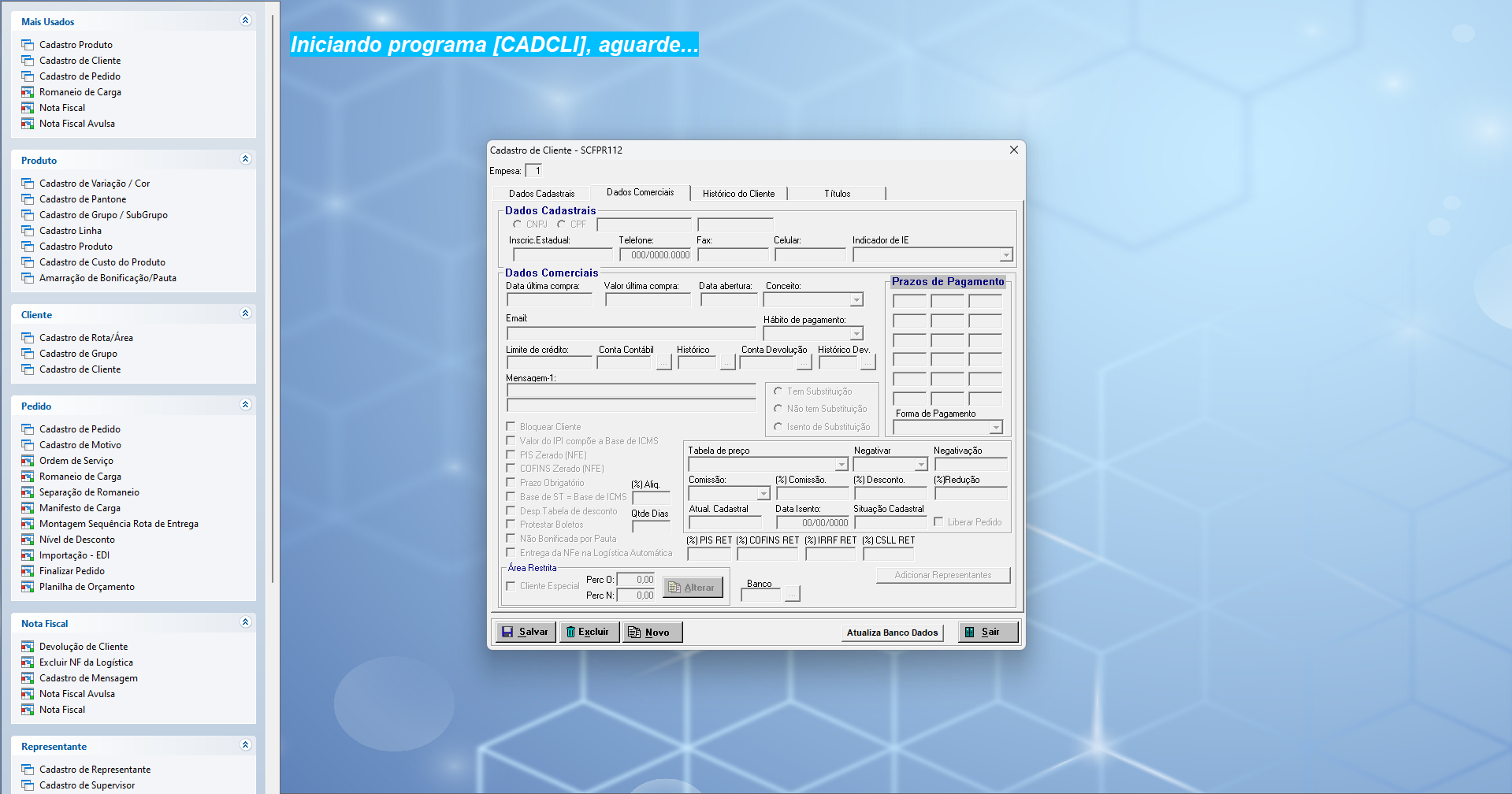Viewport: 1512px width, 794px height.
Task: Click the Sair button
Action: point(988,632)
